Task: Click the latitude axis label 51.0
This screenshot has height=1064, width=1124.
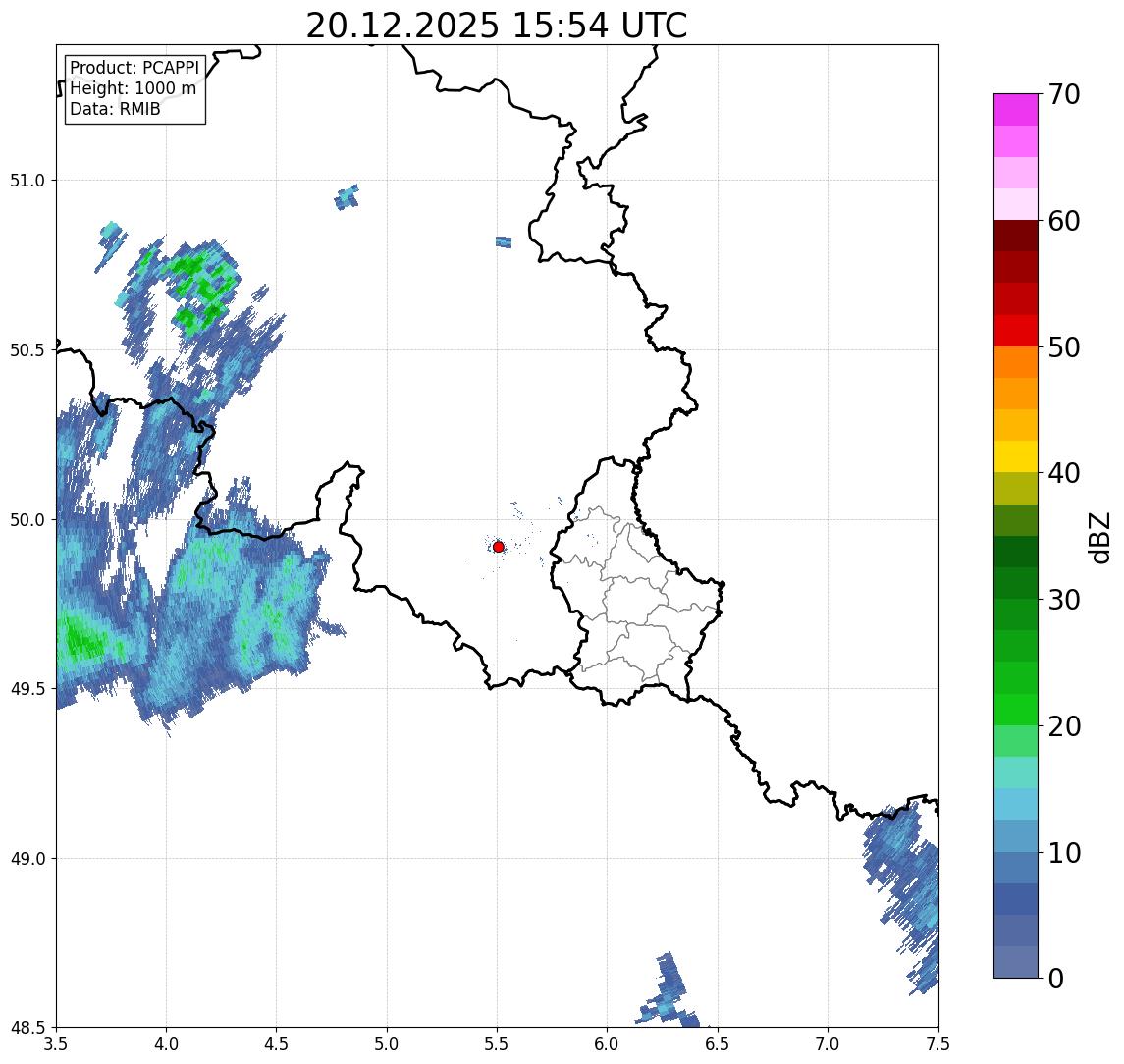Action: point(27,181)
